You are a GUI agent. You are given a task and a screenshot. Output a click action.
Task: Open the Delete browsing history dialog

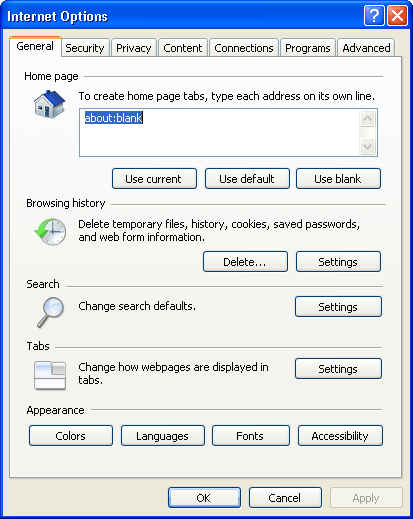(x=245, y=262)
